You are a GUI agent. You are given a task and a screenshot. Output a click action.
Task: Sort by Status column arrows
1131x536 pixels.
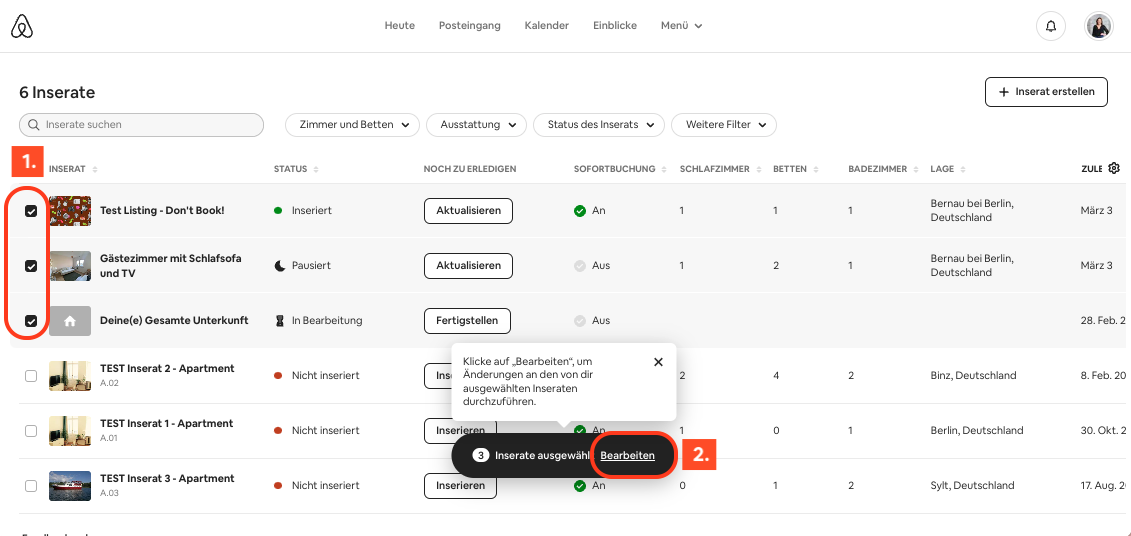click(316, 170)
